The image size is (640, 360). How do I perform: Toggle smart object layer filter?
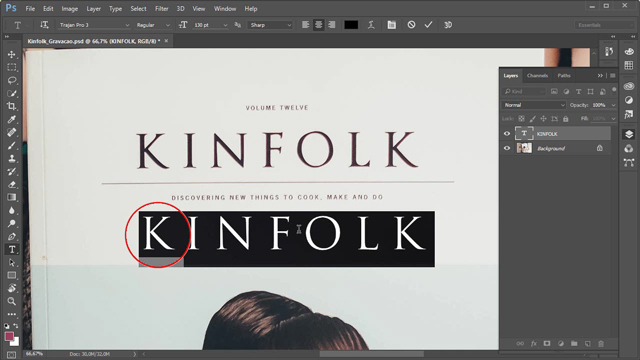tap(603, 91)
